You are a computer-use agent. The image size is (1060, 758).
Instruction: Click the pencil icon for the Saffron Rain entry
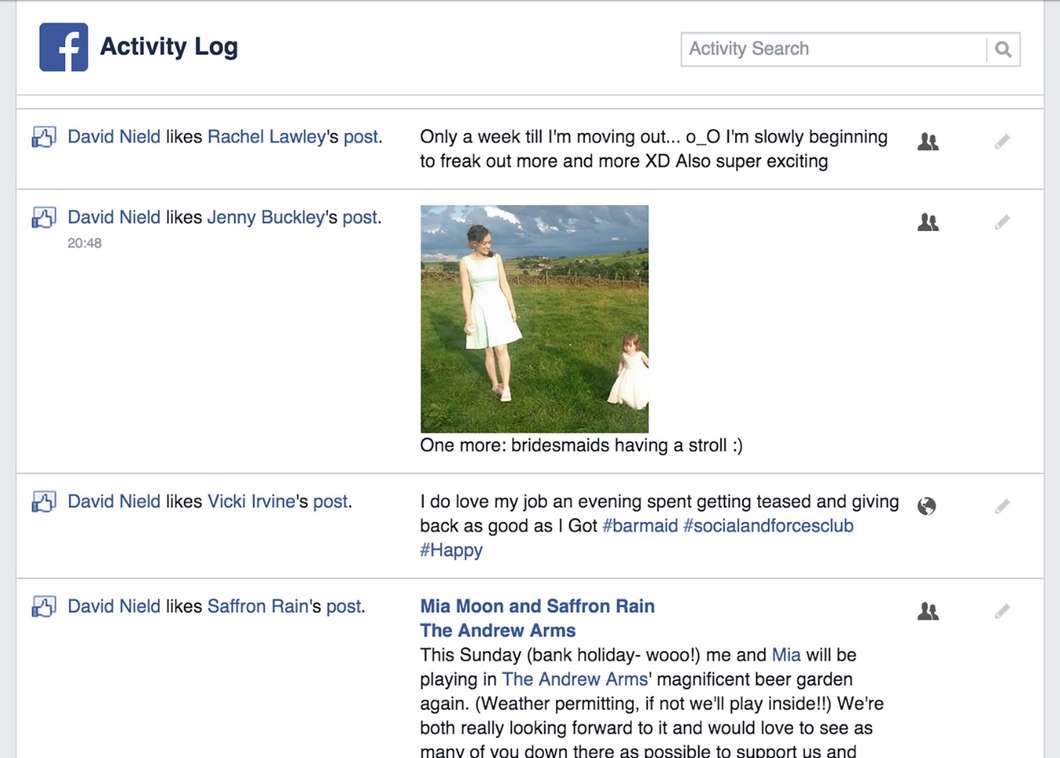[x=1003, y=611]
